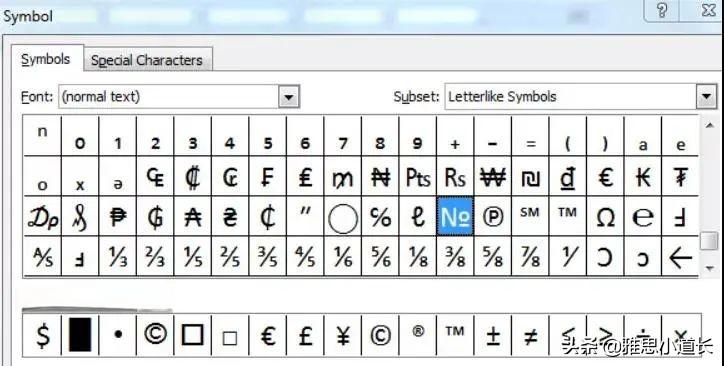Select the German penny ₰ symbol

tap(80, 216)
